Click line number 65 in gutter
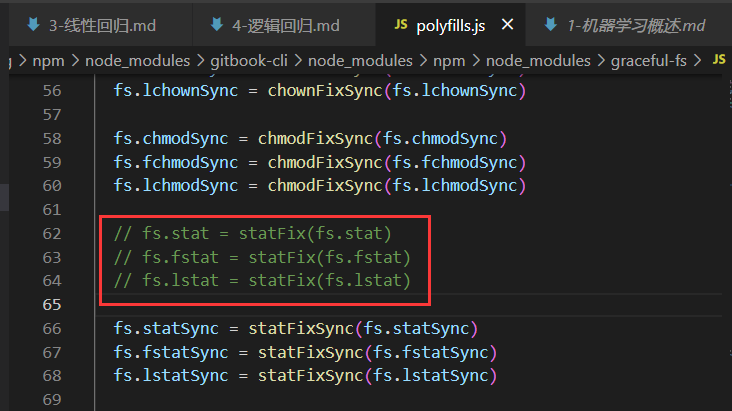Viewport: 732px width, 411px height. (x=52, y=305)
